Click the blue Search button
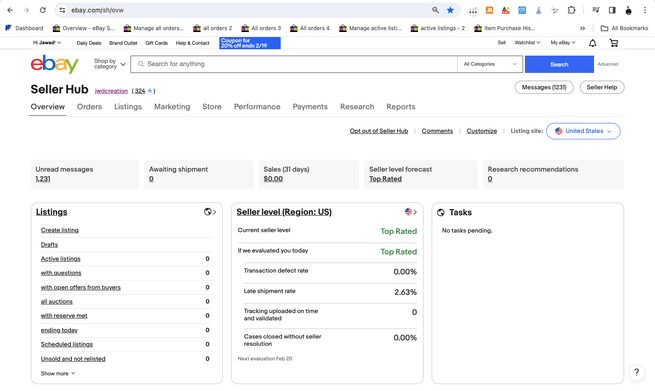 pos(559,64)
